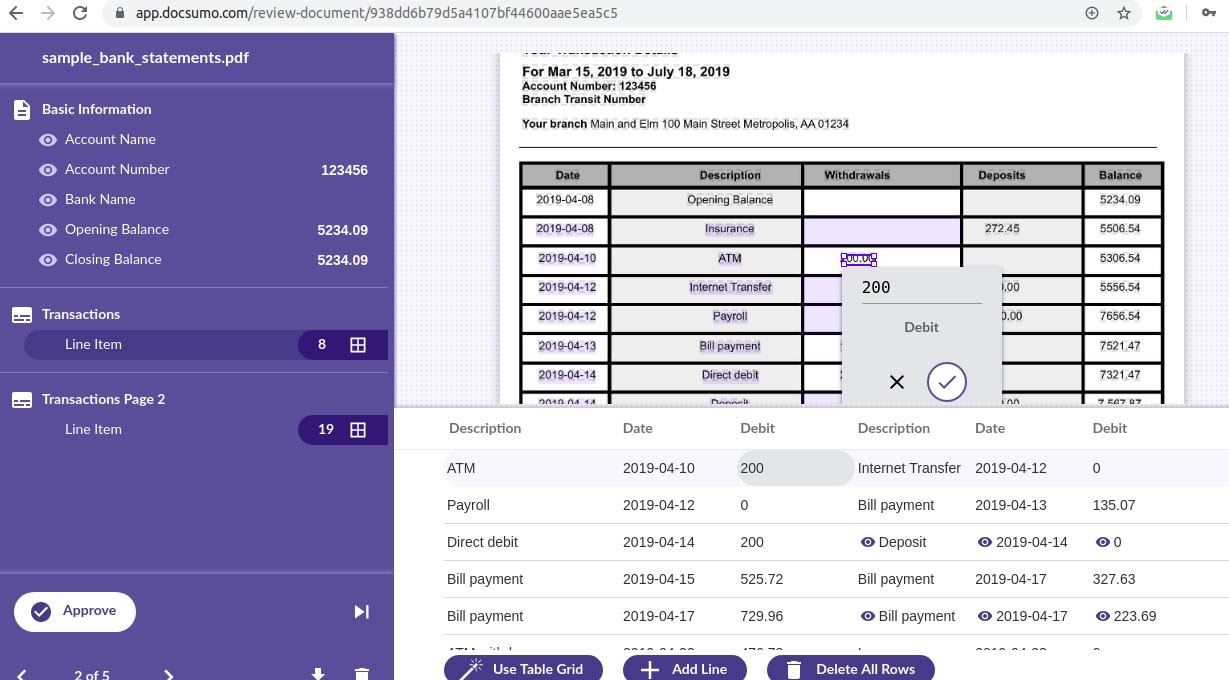The image size is (1229, 680).
Task: Toggle eye icon beside Deposit description
Action: click(x=868, y=542)
